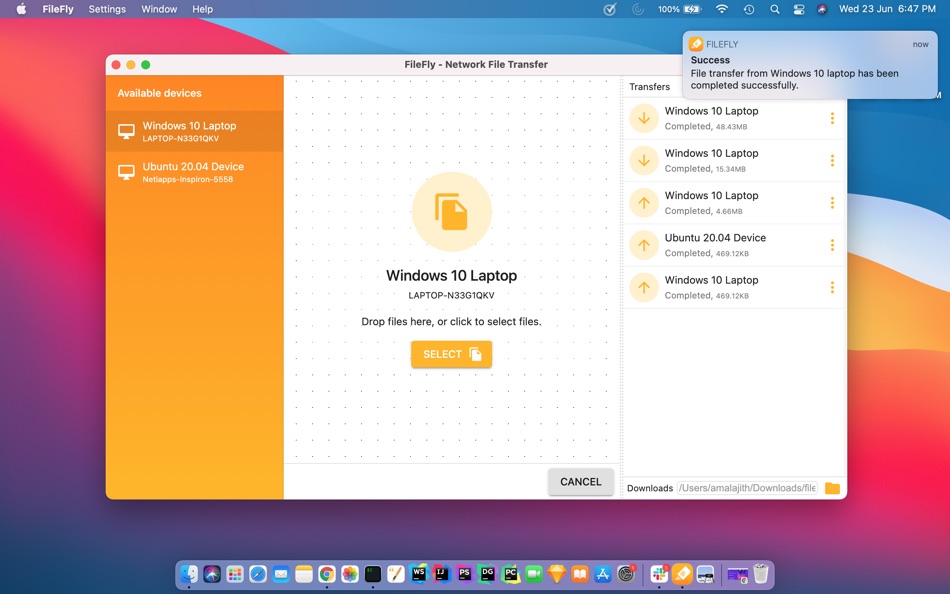Open Control Center in menu bar

799,9
